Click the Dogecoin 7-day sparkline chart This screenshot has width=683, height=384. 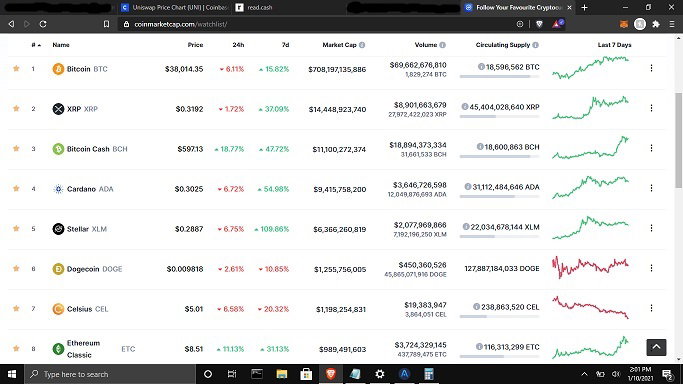click(590, 267)
